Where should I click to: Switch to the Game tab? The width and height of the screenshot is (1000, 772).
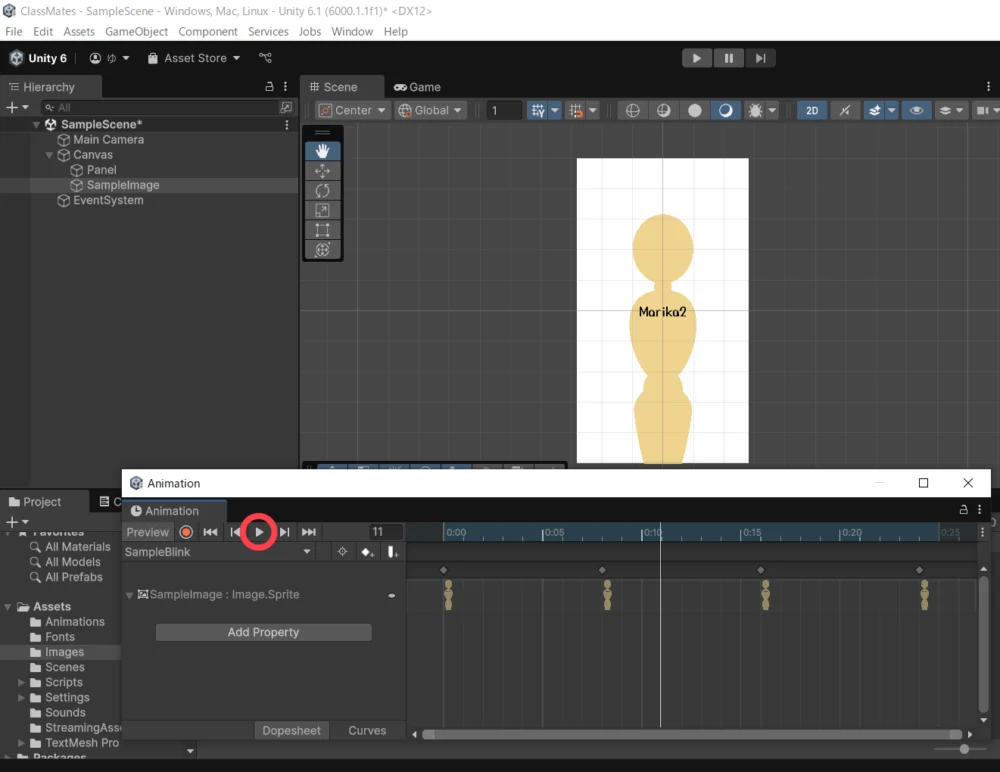click(x=418, y=87)
